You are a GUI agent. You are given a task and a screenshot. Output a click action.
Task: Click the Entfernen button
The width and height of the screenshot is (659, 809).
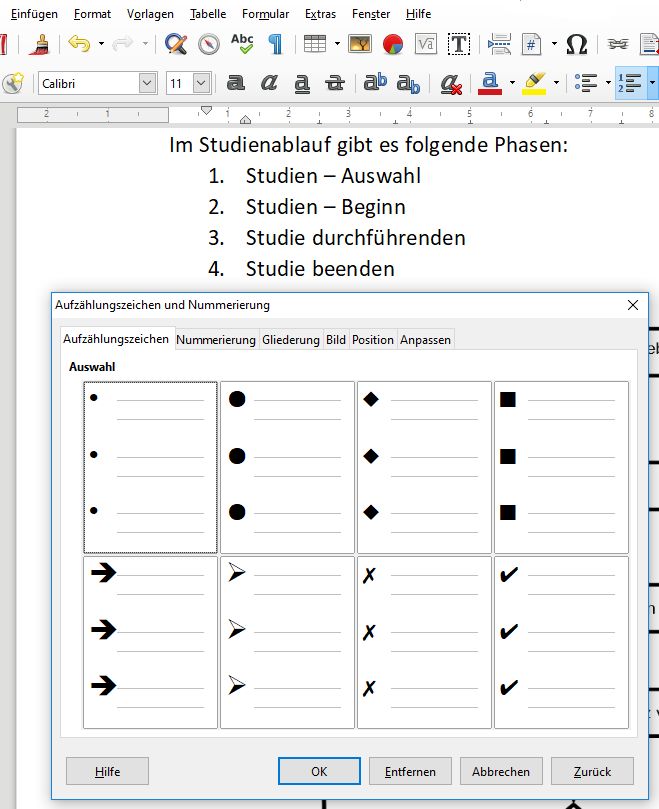click(410, 771)
